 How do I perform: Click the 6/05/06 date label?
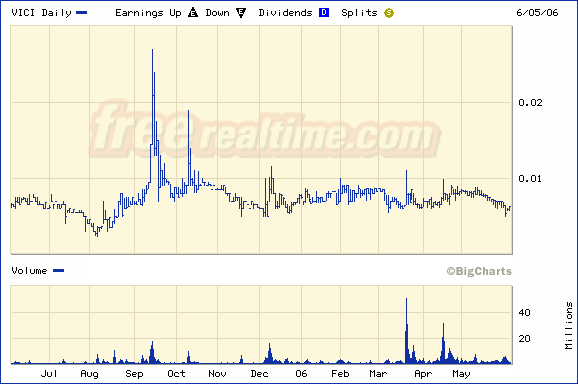[537, 13]
